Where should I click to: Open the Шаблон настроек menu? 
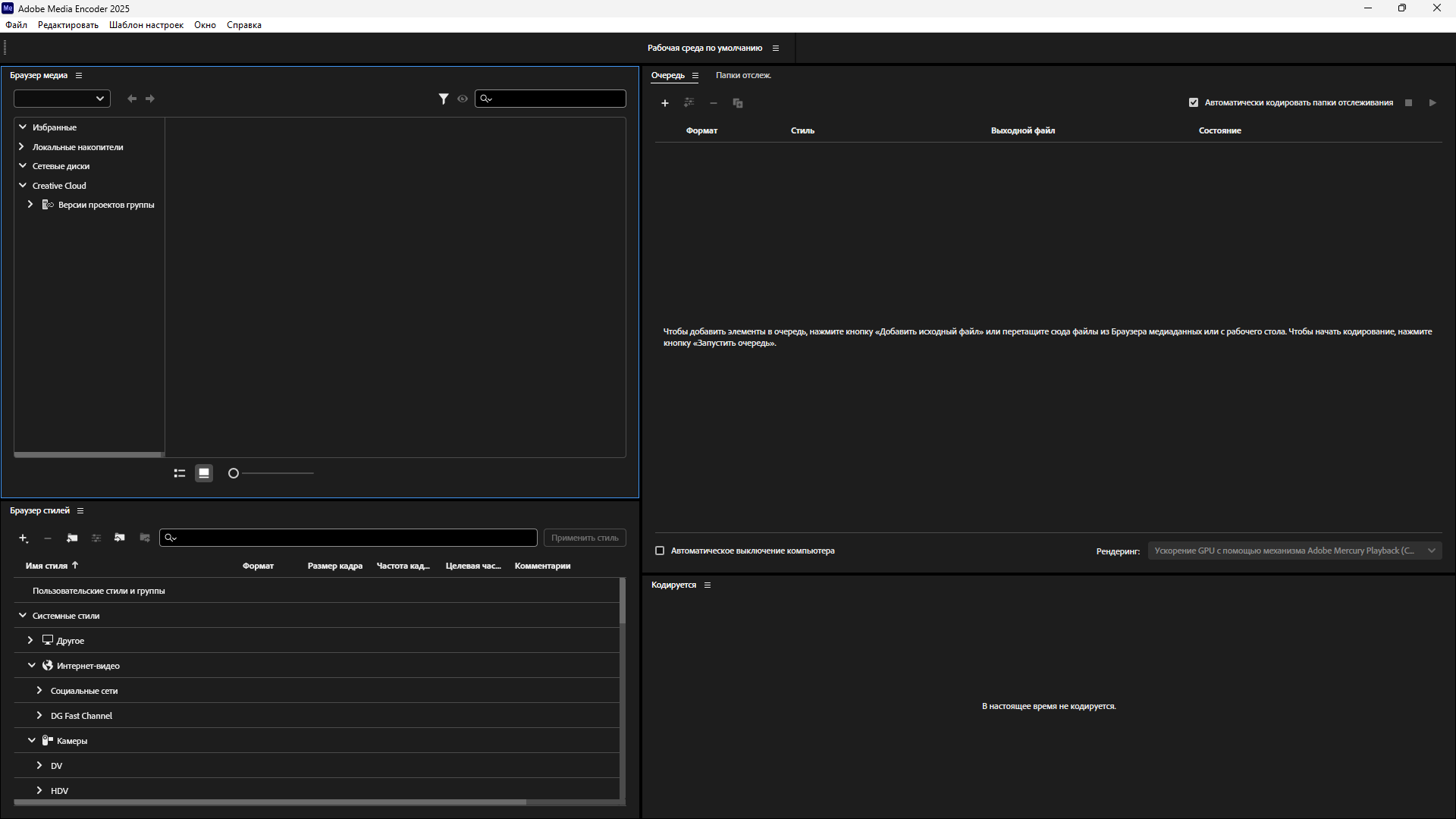click(x=146, y=25)
